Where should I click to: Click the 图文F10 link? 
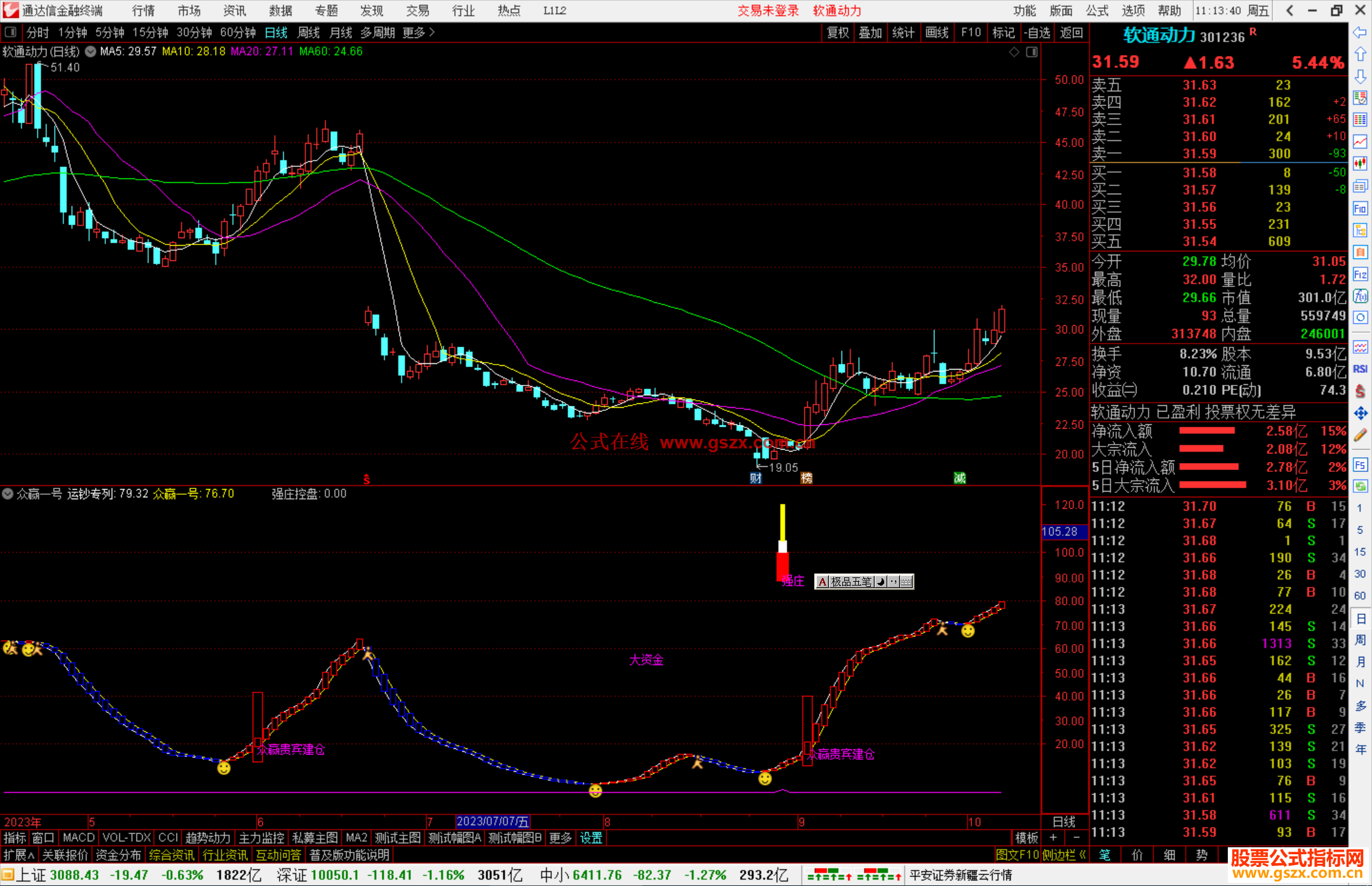point(1018,855)
